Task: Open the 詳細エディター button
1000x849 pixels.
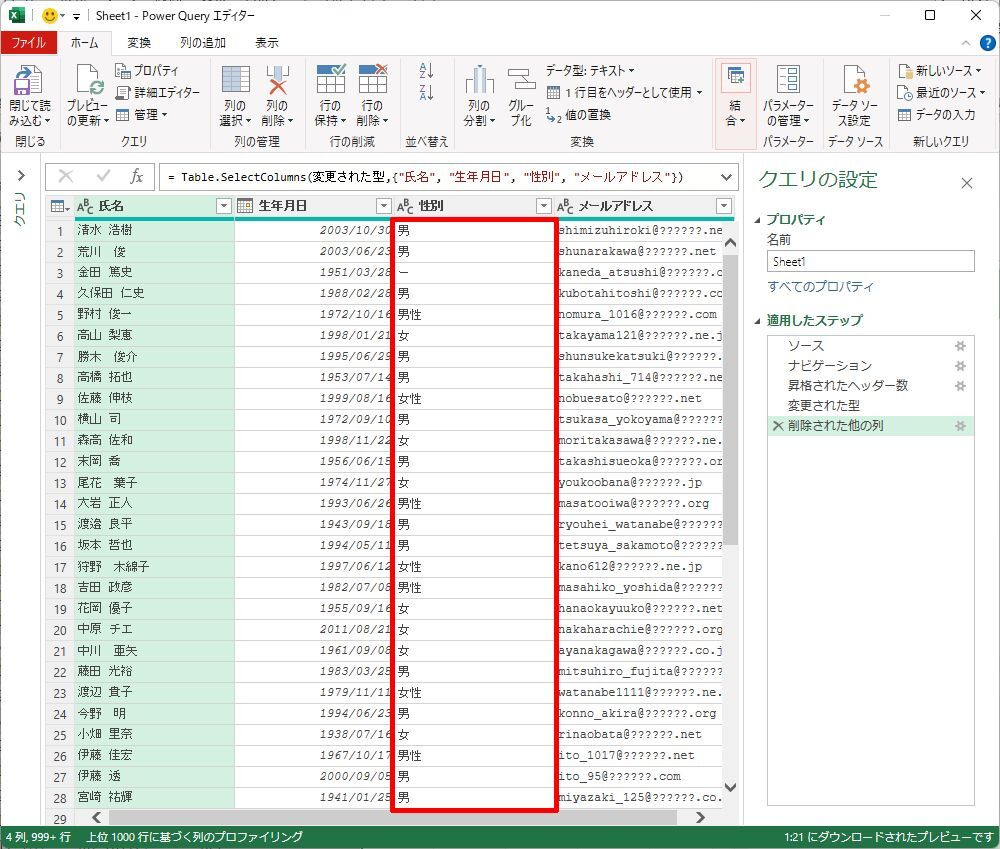Action: pyautogui.click(x=158, y=92)
